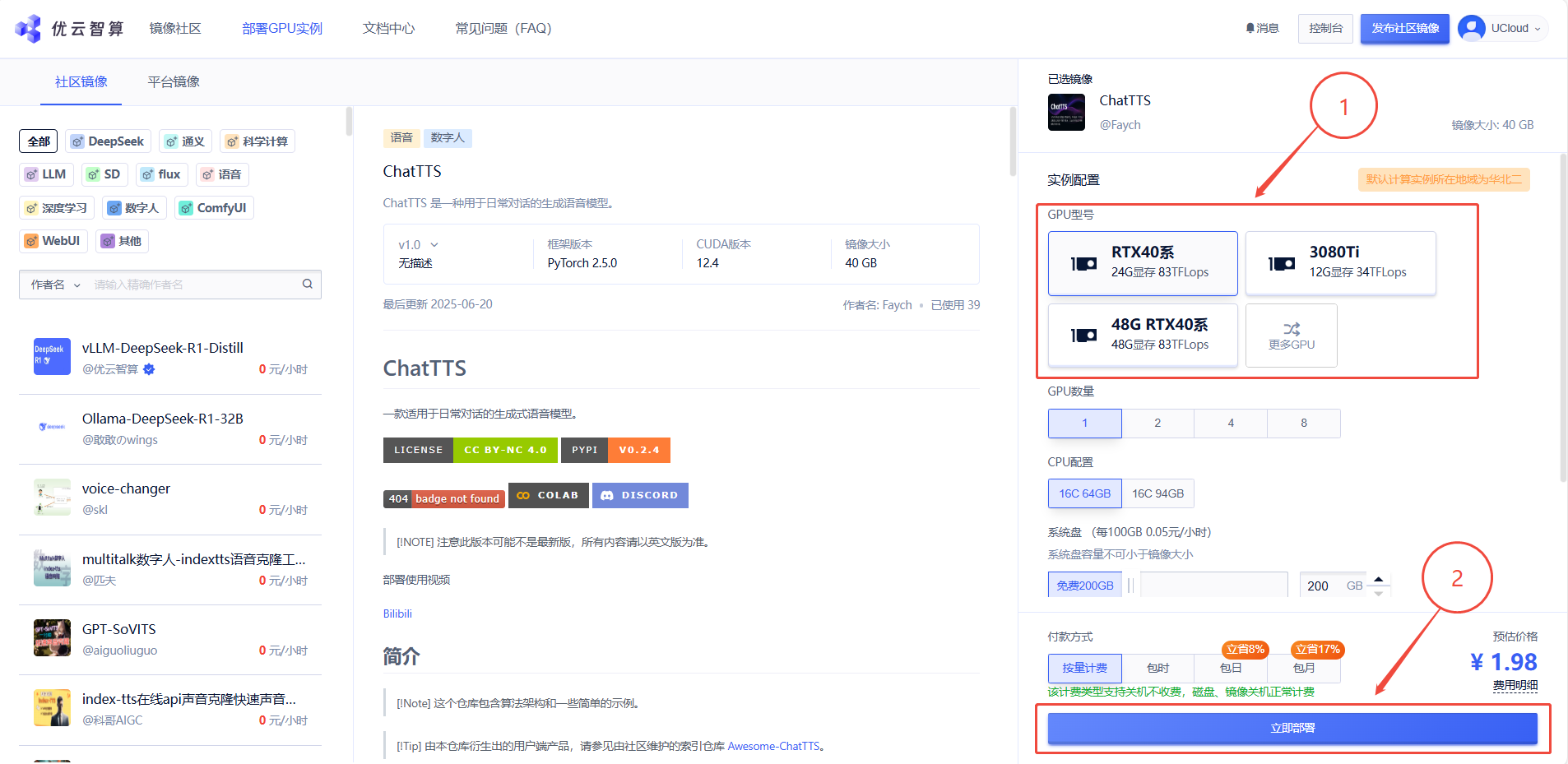
Task: Click the 更多GPU shuffle icon
Action: coord(1292,328)
